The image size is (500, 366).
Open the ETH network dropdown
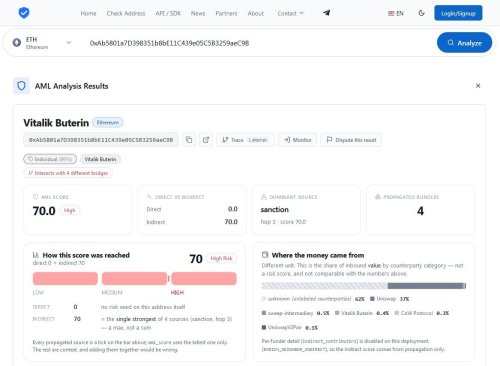[x=42, y=43]
